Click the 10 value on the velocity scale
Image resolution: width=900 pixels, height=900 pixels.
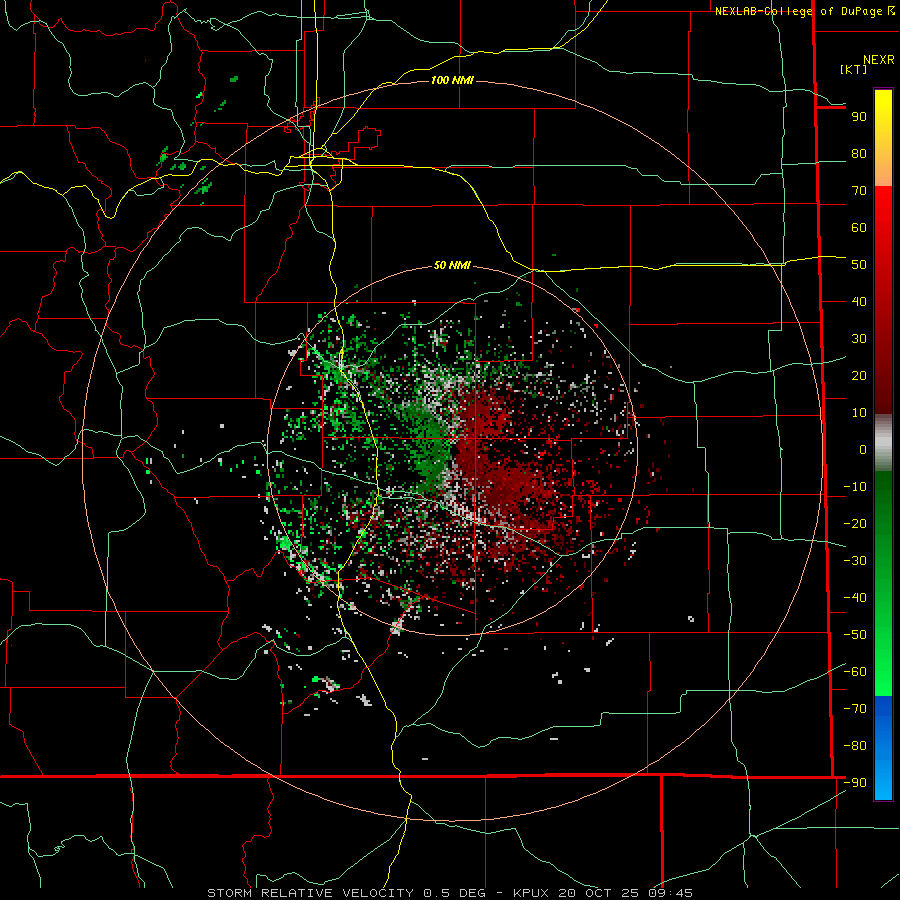859,413
